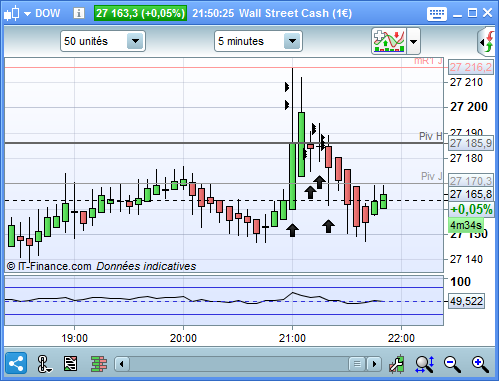Open the 50 unités dropdown
Viewport: 499px width, 381px height.
pyautogui.click(x=103, y=41)
